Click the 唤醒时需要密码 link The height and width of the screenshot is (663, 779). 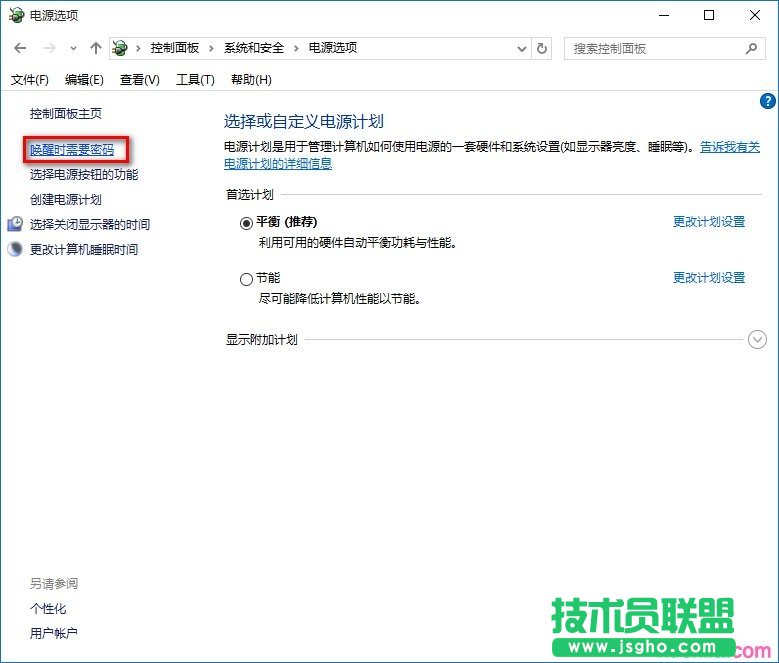(72, 150)
